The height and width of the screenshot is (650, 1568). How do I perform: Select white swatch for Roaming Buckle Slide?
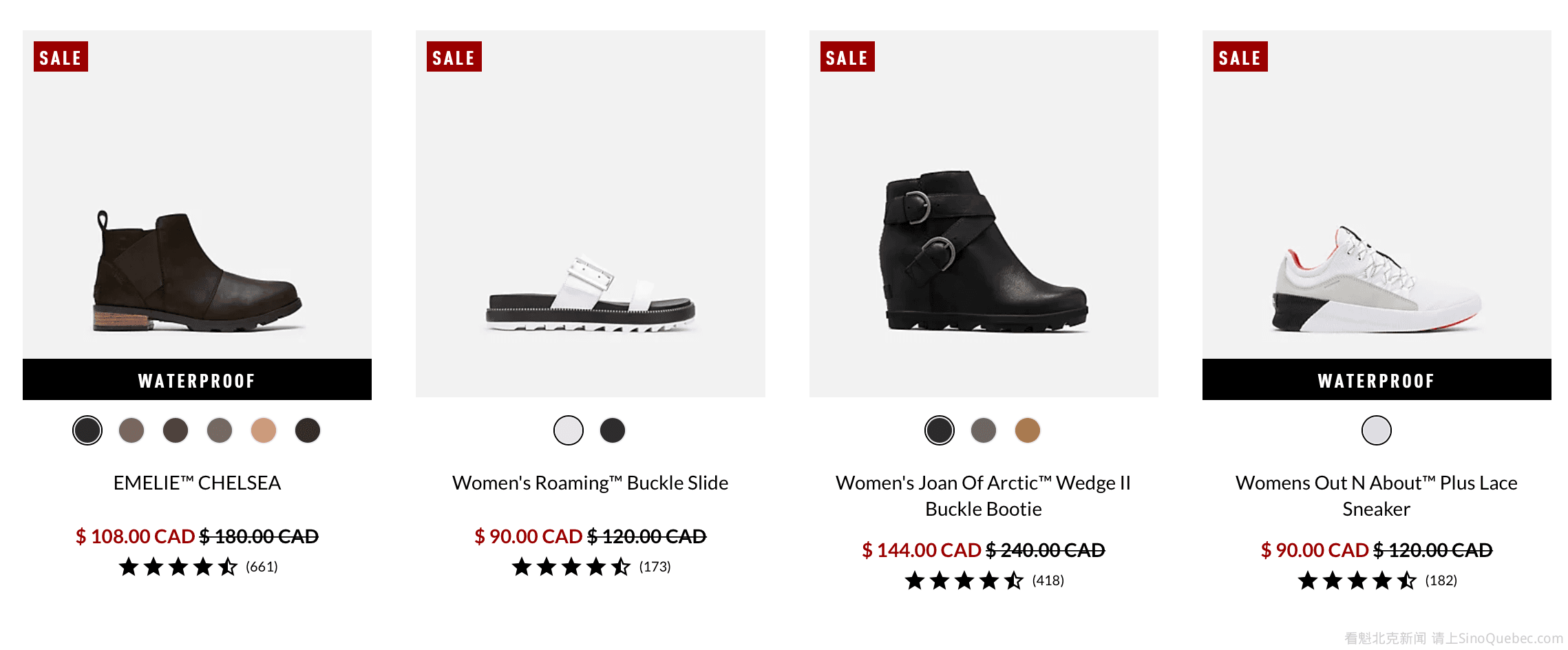[569, 431]
